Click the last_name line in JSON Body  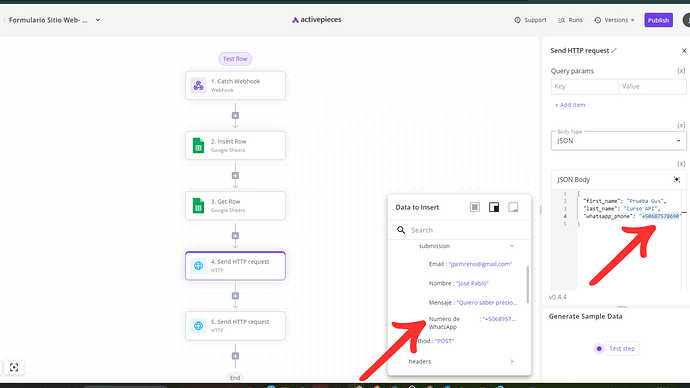pyautogui.click(x=622, y=209)
